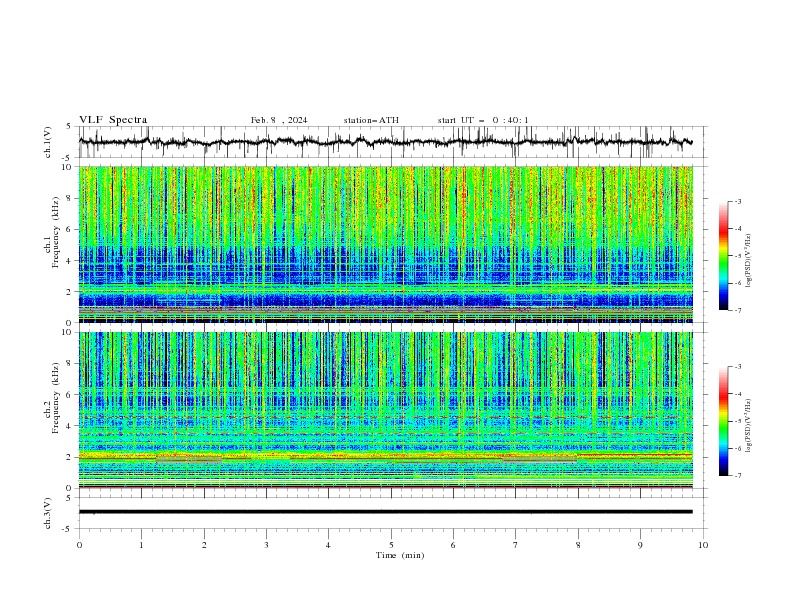Click the "2" kHz tick on ch.2 frequency axis
Image resolution: width=792 pixels, height=612 pixels.
coord(70,457)
